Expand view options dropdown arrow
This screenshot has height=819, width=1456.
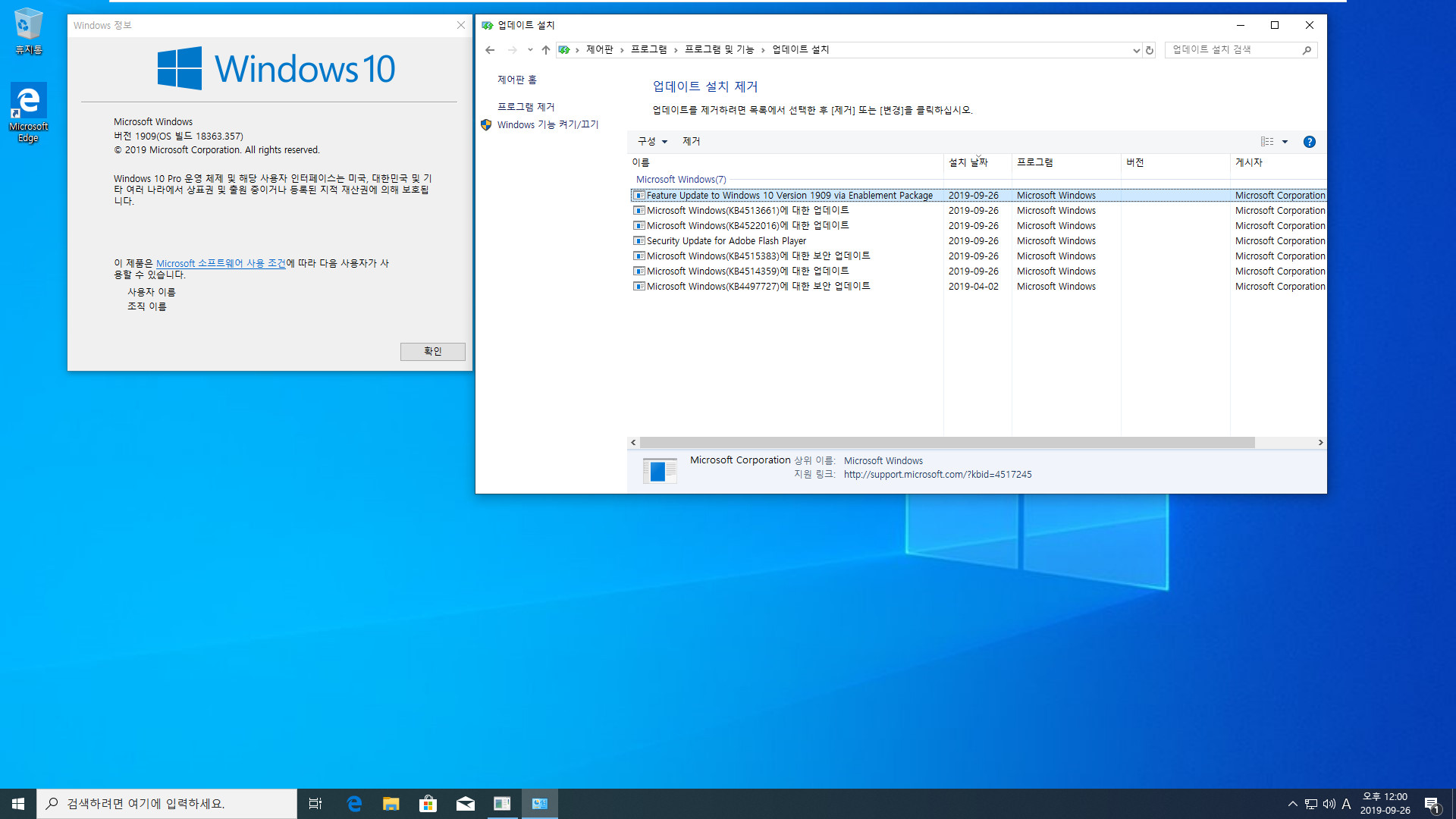point(1285,142)
